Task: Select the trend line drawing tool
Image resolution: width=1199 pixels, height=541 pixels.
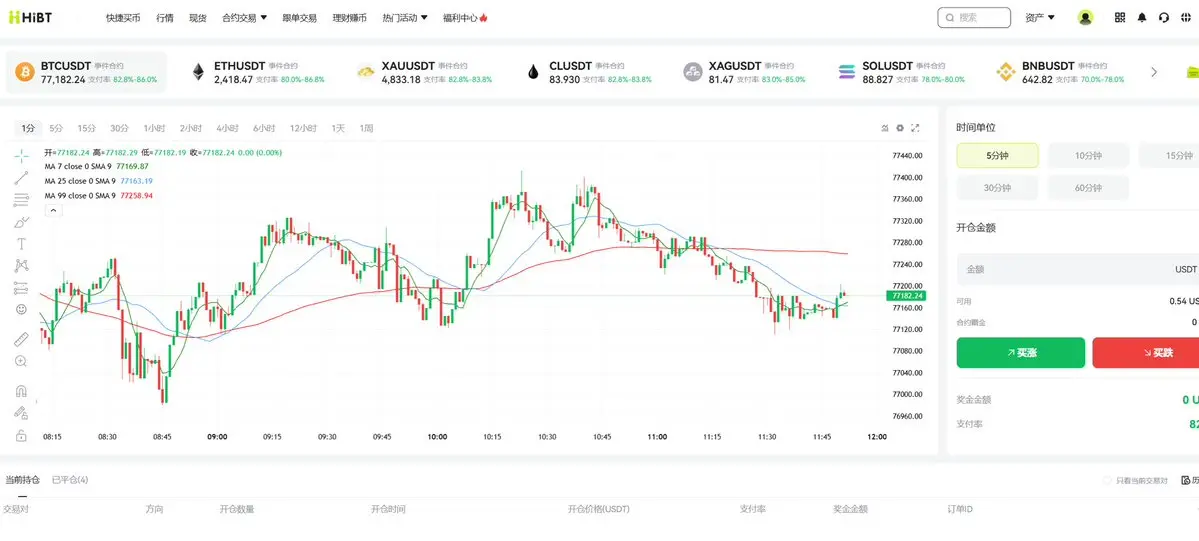Action: point(21,178)
